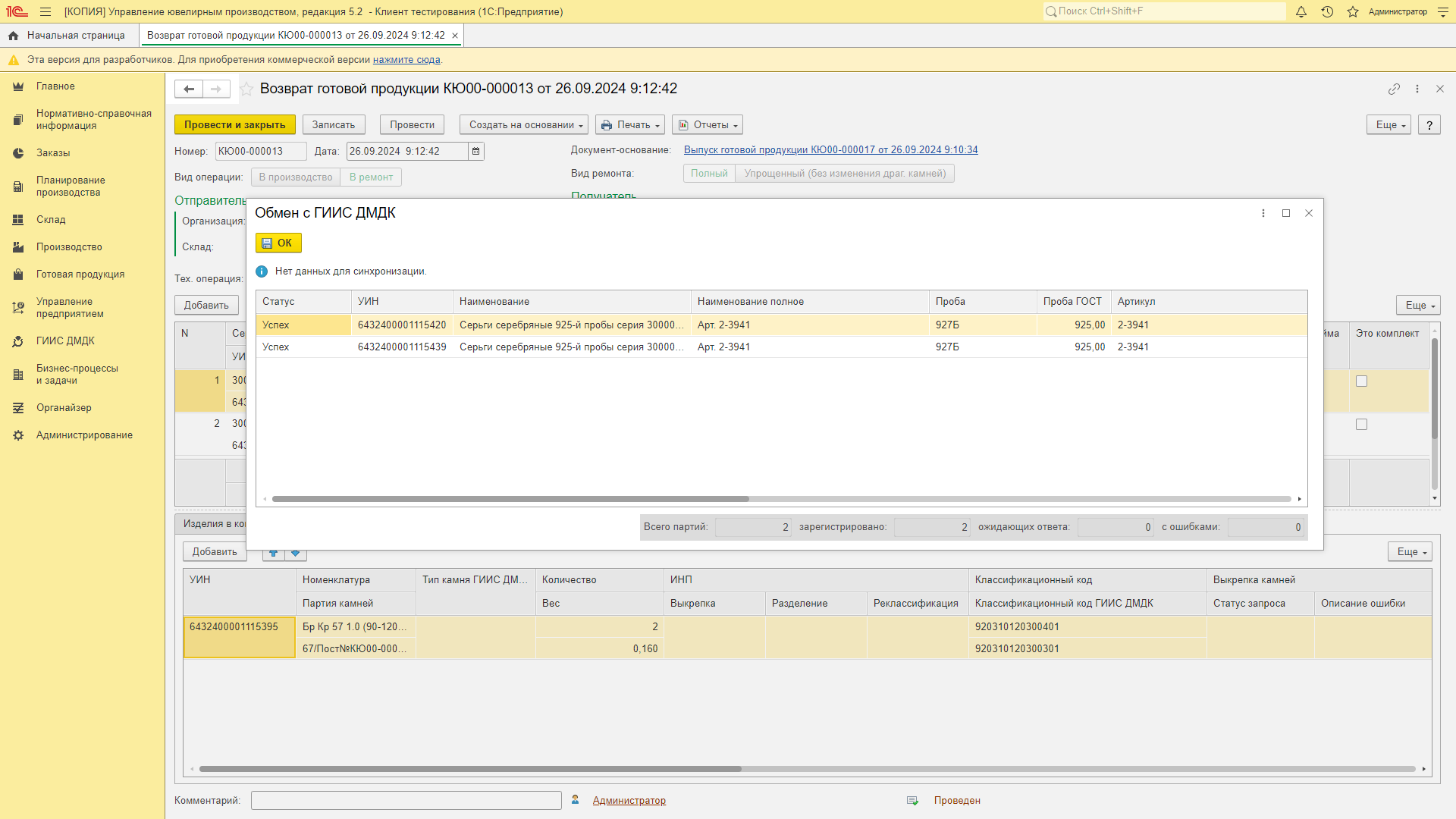
Task: Focus the search field Поиск Ctrl+Shift+F
Action: 1165,11
